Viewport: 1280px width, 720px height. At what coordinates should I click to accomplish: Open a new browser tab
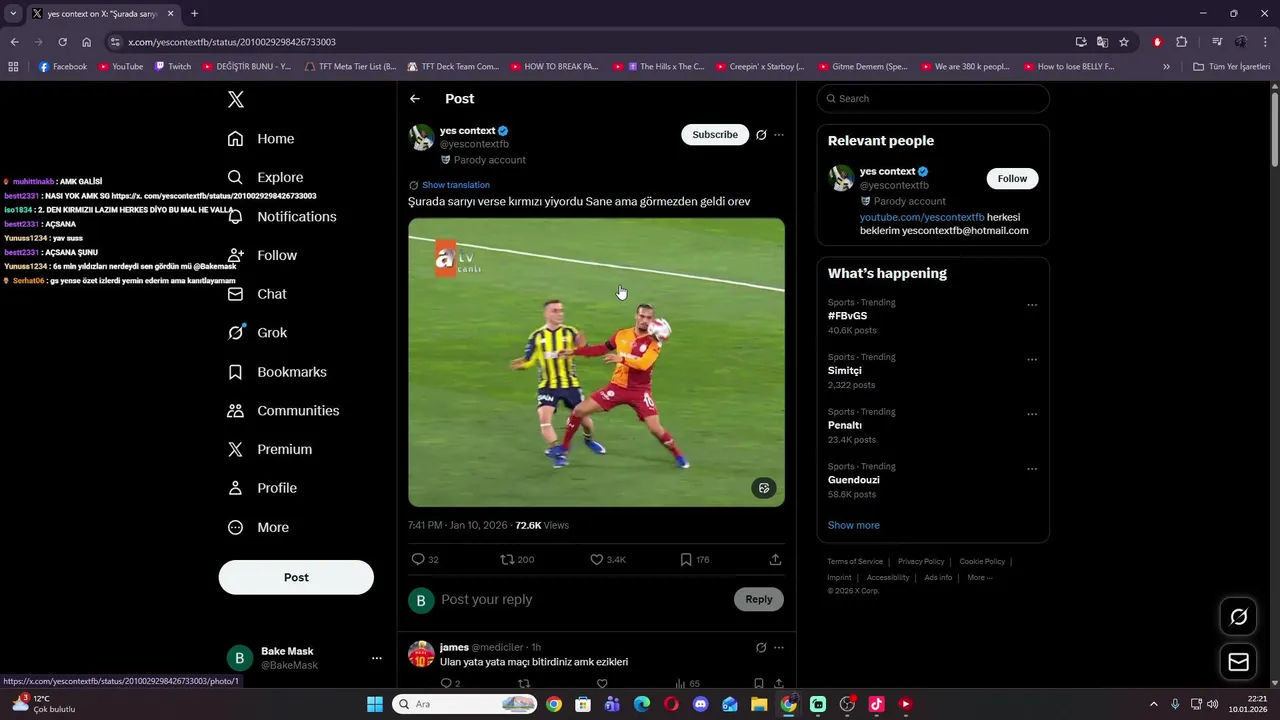pos(194,14)
